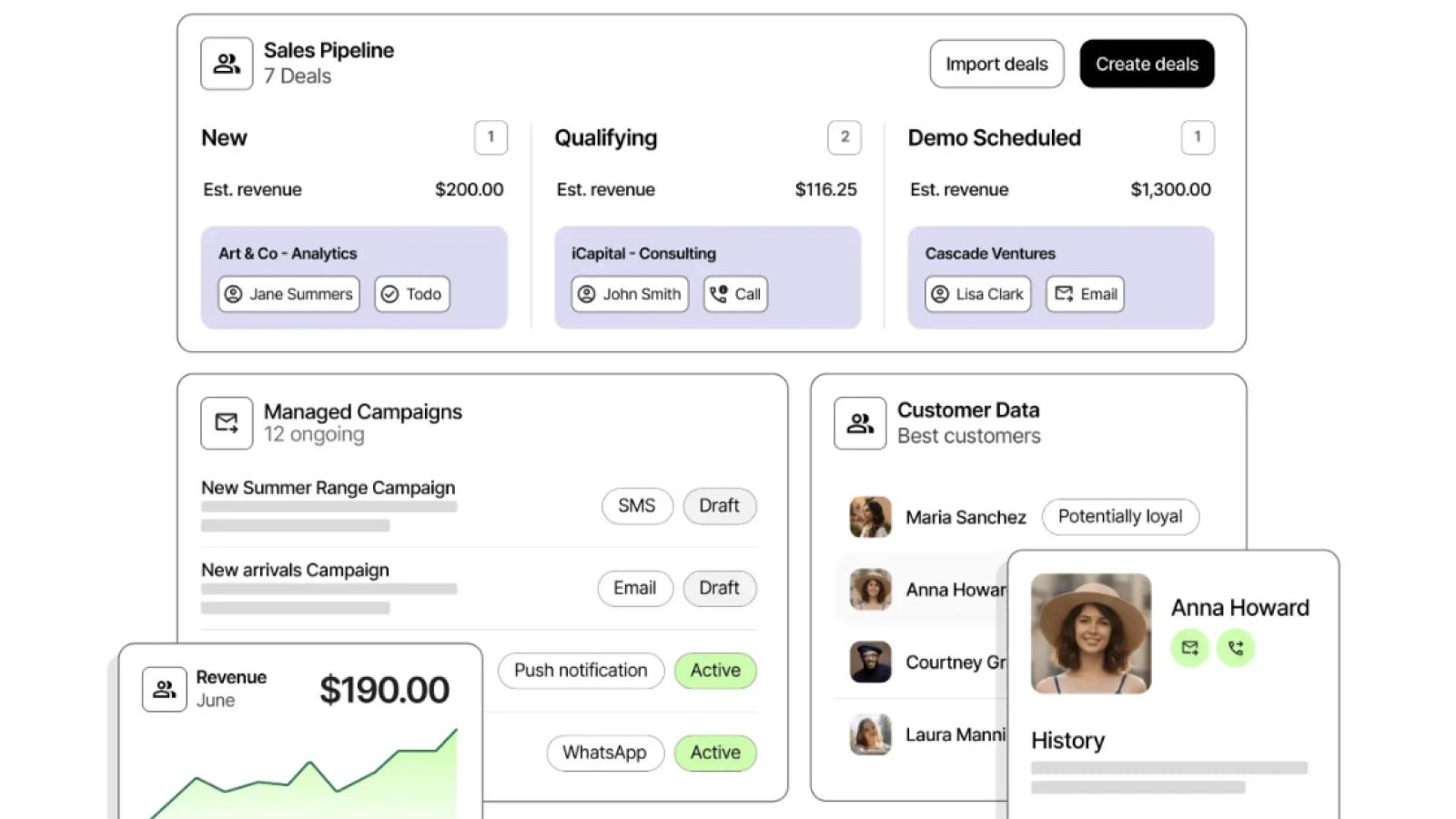Click the WhatsApp channel pill
1456x819 pixels.
pos(605,753)
